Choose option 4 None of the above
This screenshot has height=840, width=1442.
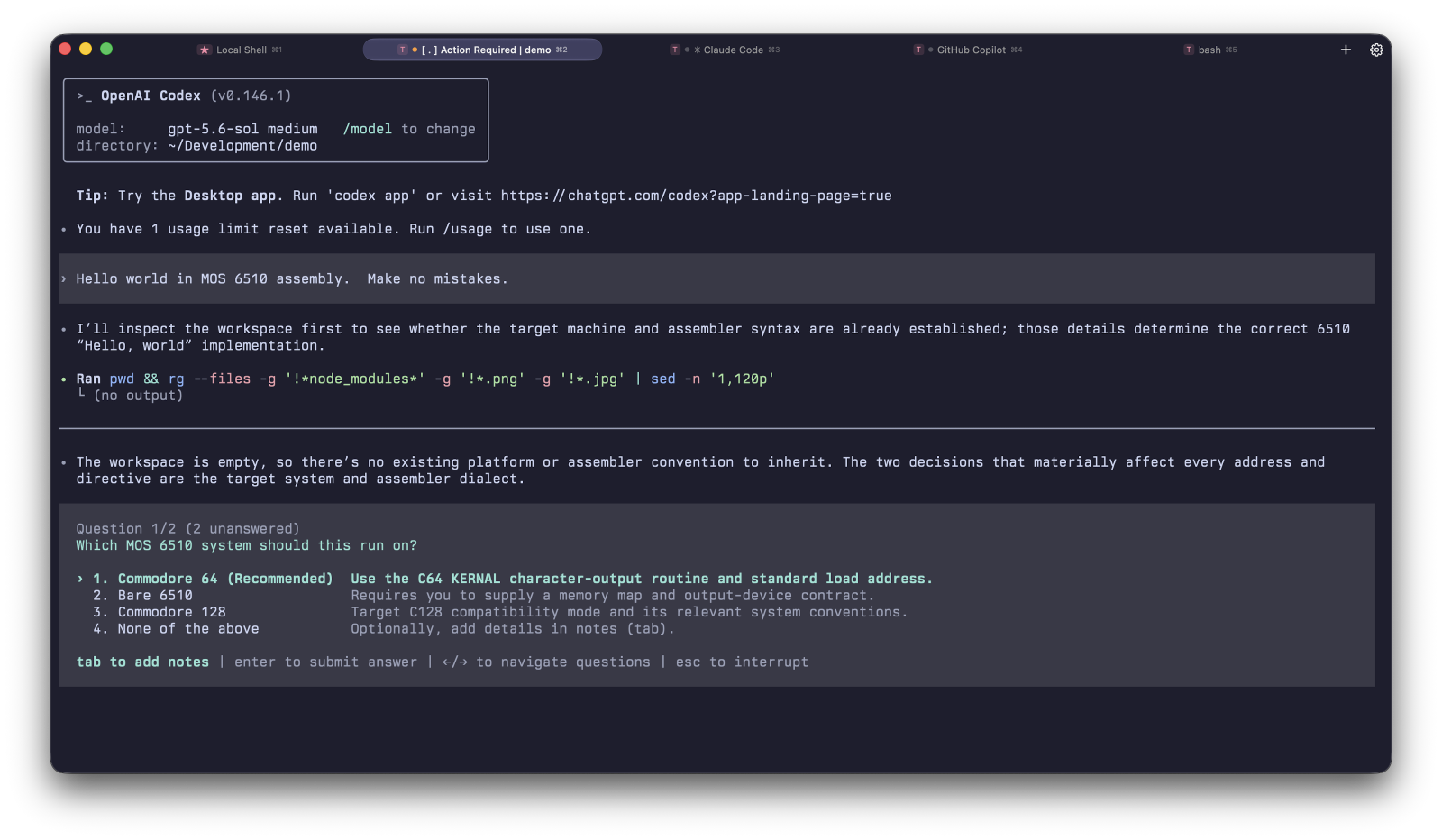click(176, 629)
